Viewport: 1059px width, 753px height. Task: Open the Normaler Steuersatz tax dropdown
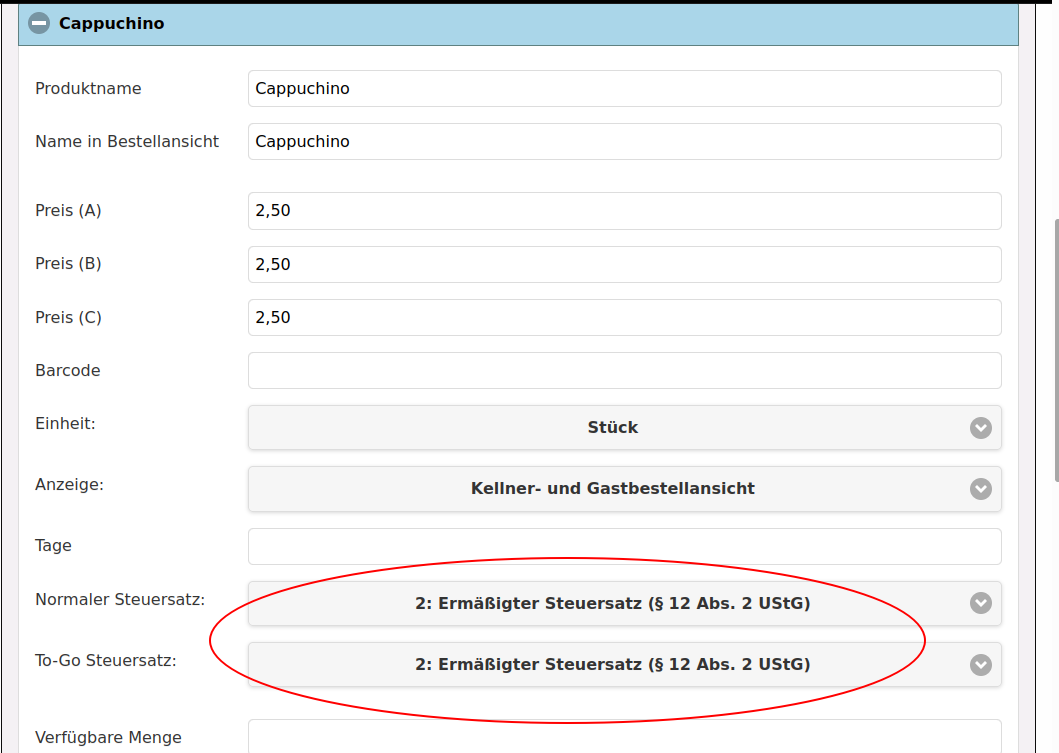pos(612,603)
